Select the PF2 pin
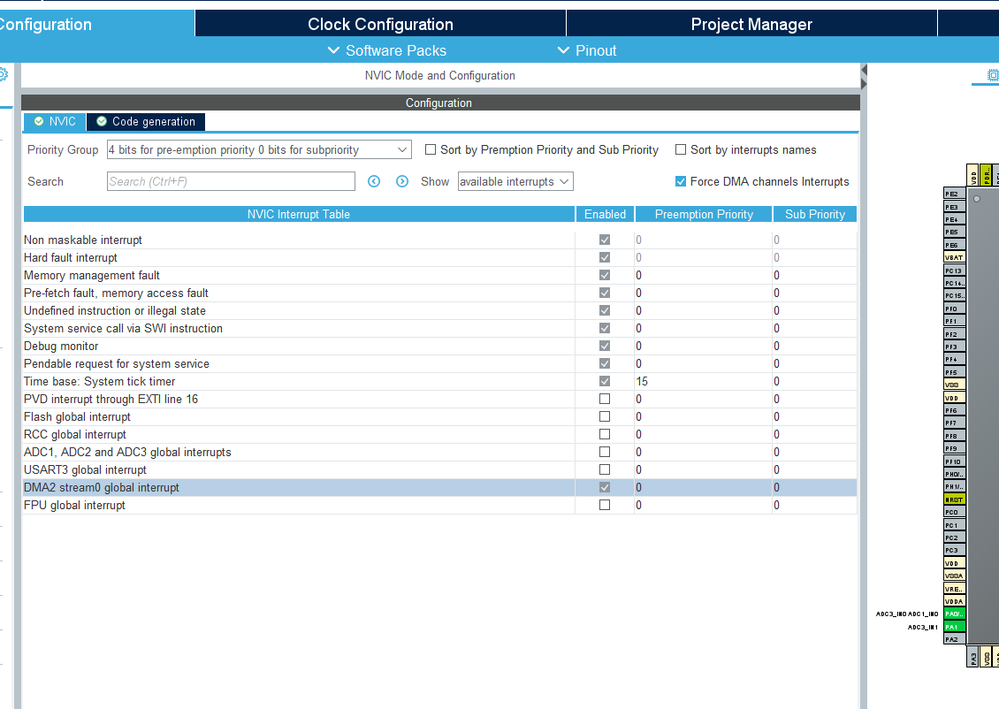Screen dimensions: 999x709 point(954,334)
